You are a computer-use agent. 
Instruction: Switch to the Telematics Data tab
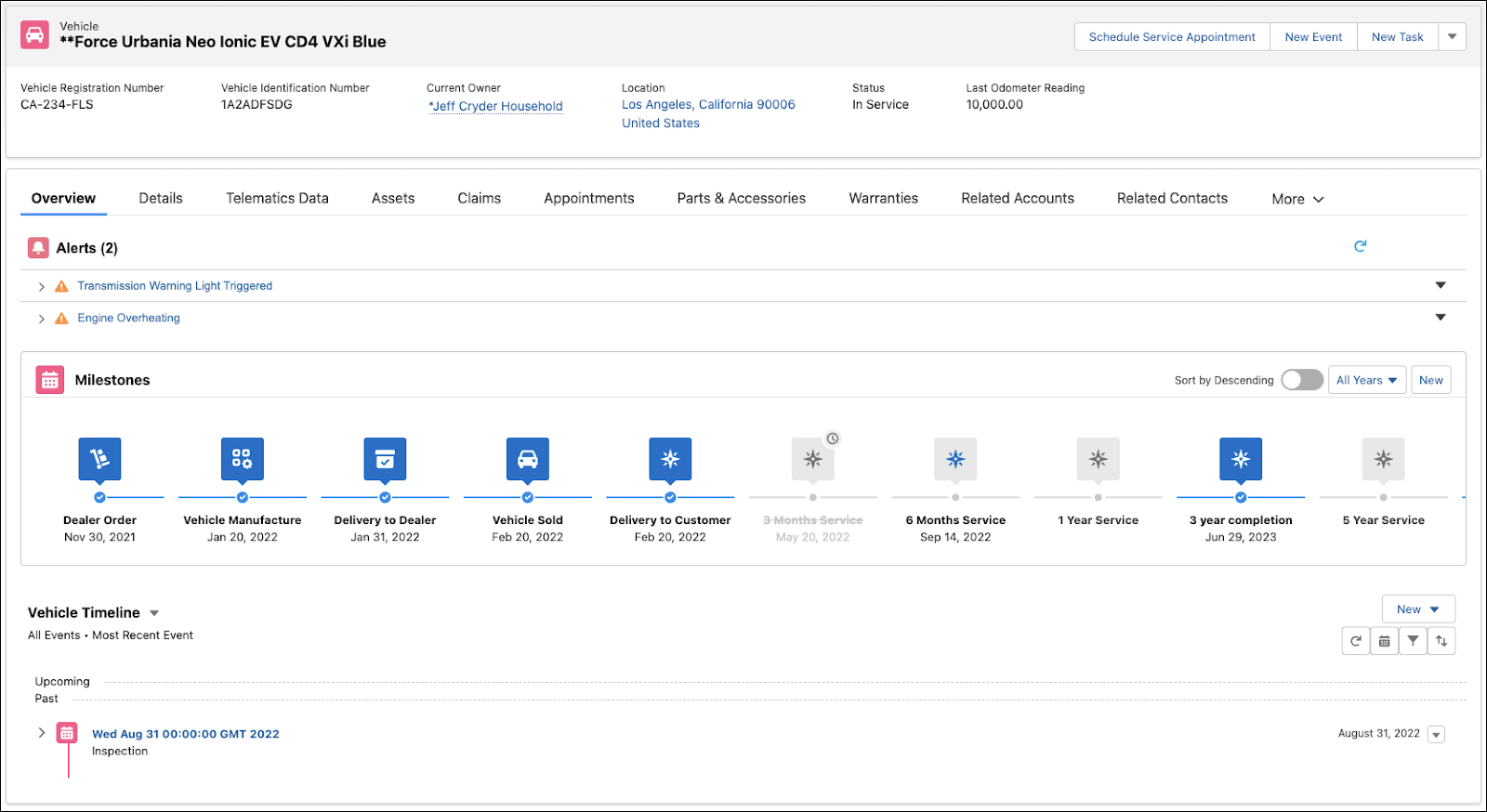pyautogui.click(x=277, y=198)
